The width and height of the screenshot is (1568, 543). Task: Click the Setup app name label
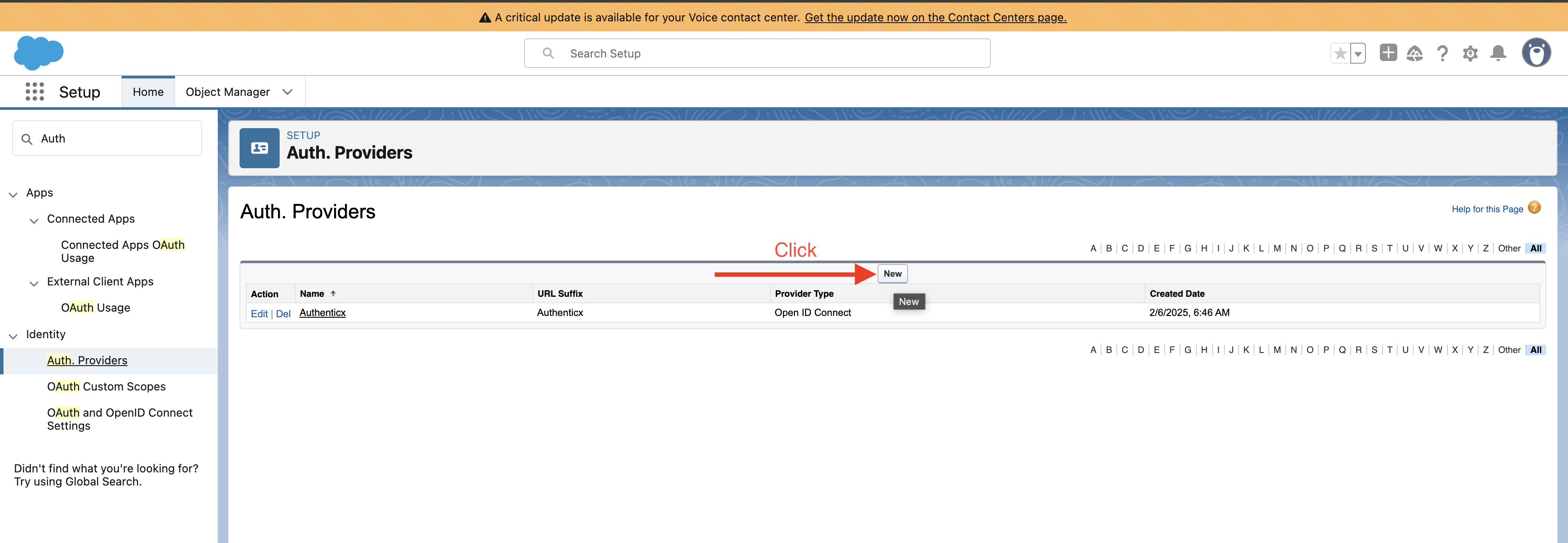(80, 92)
